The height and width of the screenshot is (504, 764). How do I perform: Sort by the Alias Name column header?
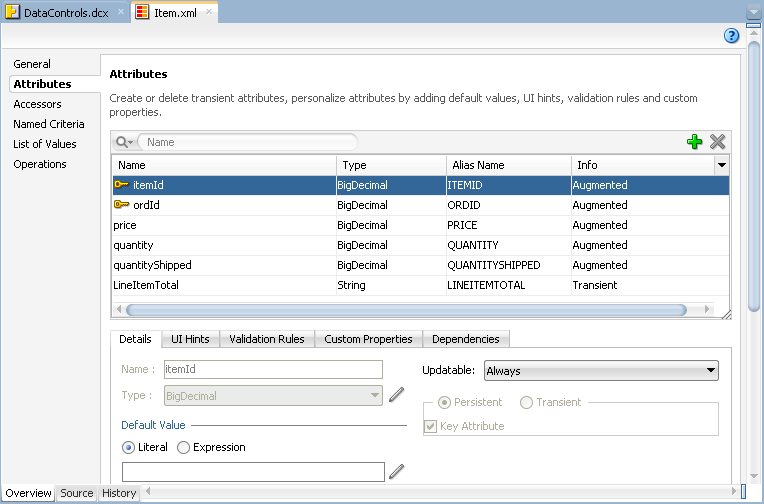[x=509, y=165]
